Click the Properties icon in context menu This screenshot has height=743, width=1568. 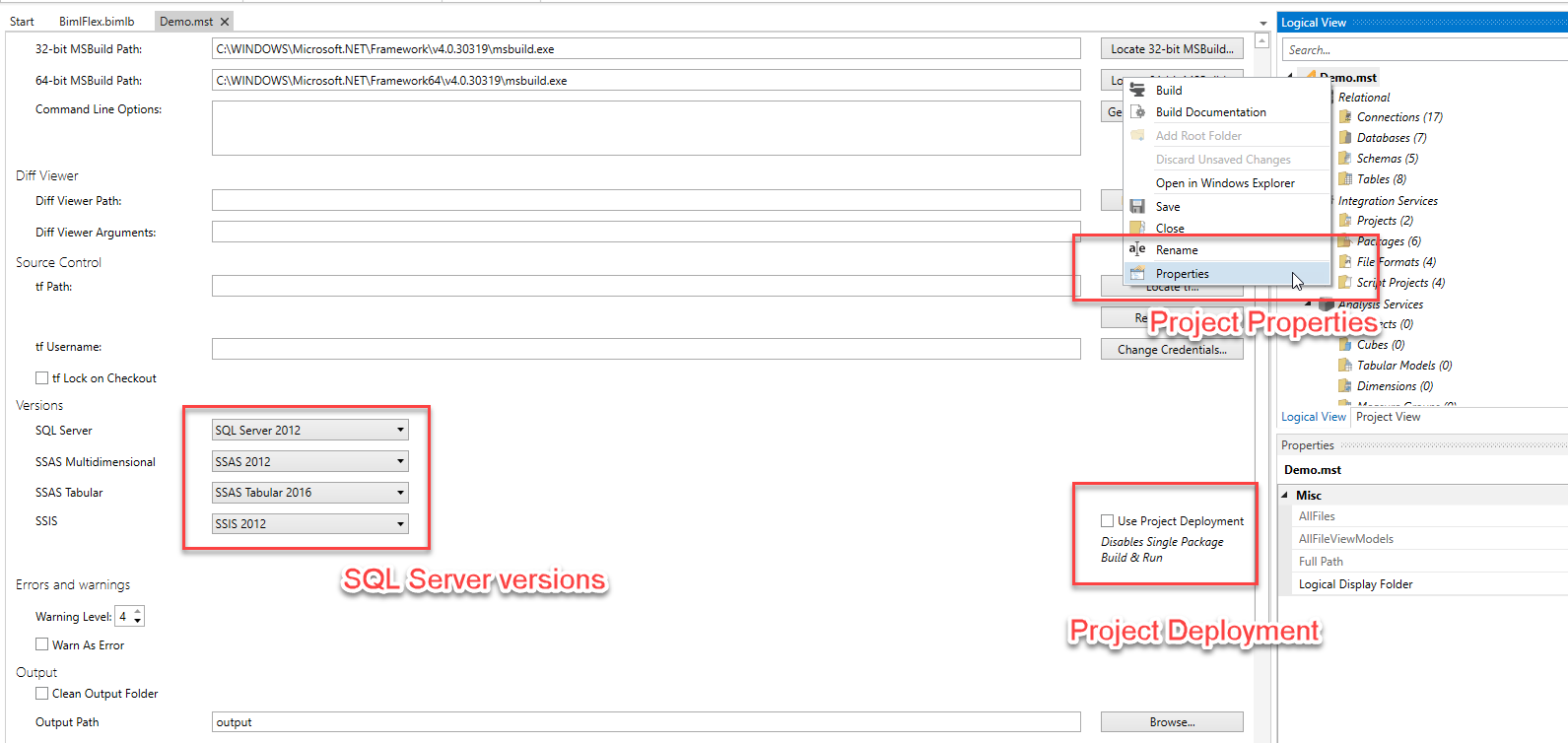tap(1137, 273)
